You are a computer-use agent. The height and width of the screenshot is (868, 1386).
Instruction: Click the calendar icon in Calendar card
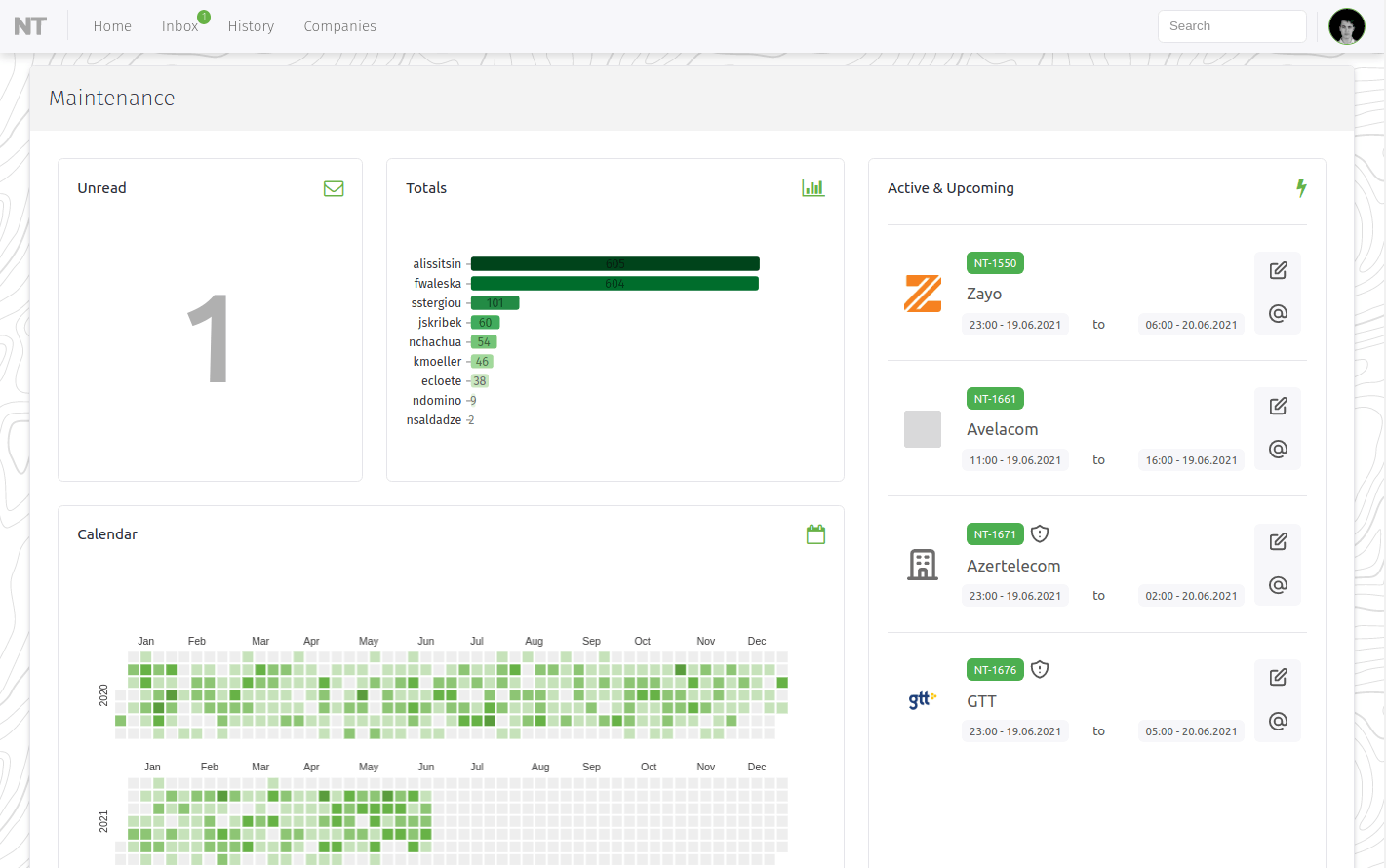click(816, 534)
